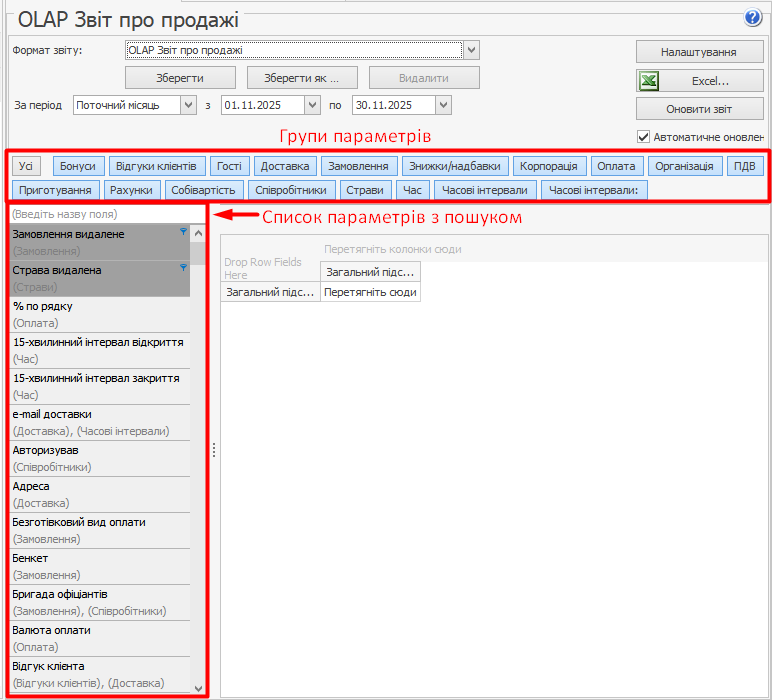Click filter icon on Замовлення видалене
Screen dimensions: 772x700
pos(183,232)
